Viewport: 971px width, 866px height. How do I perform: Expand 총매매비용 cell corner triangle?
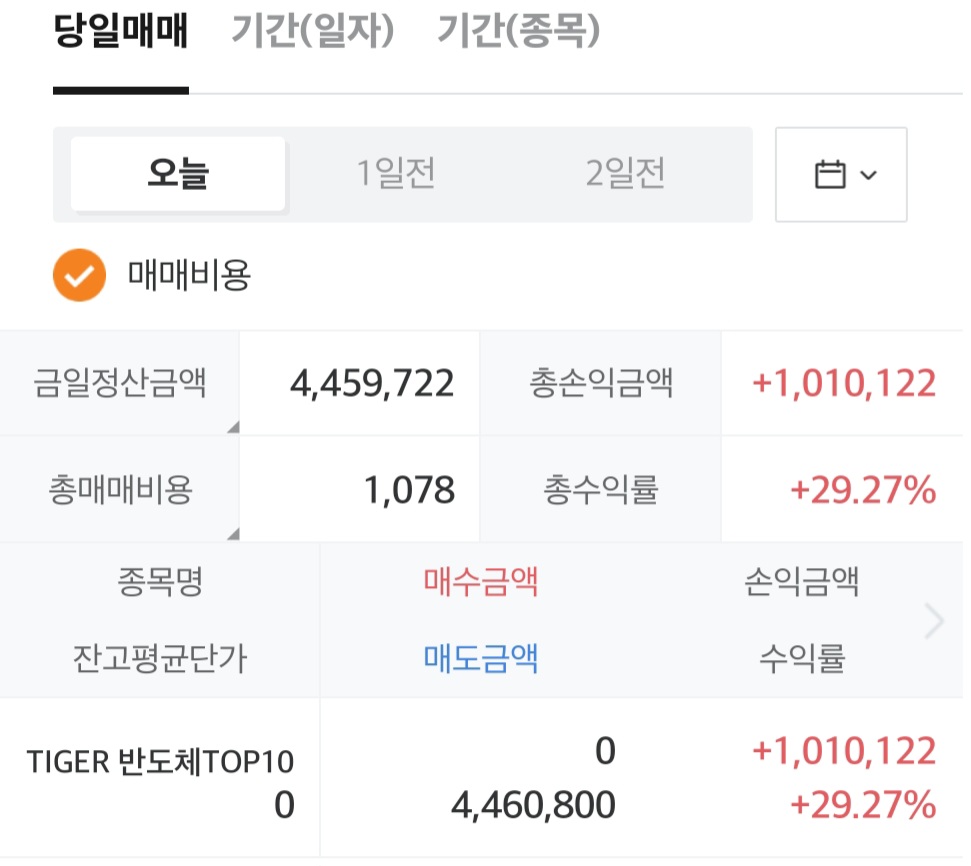pos(233,533)
